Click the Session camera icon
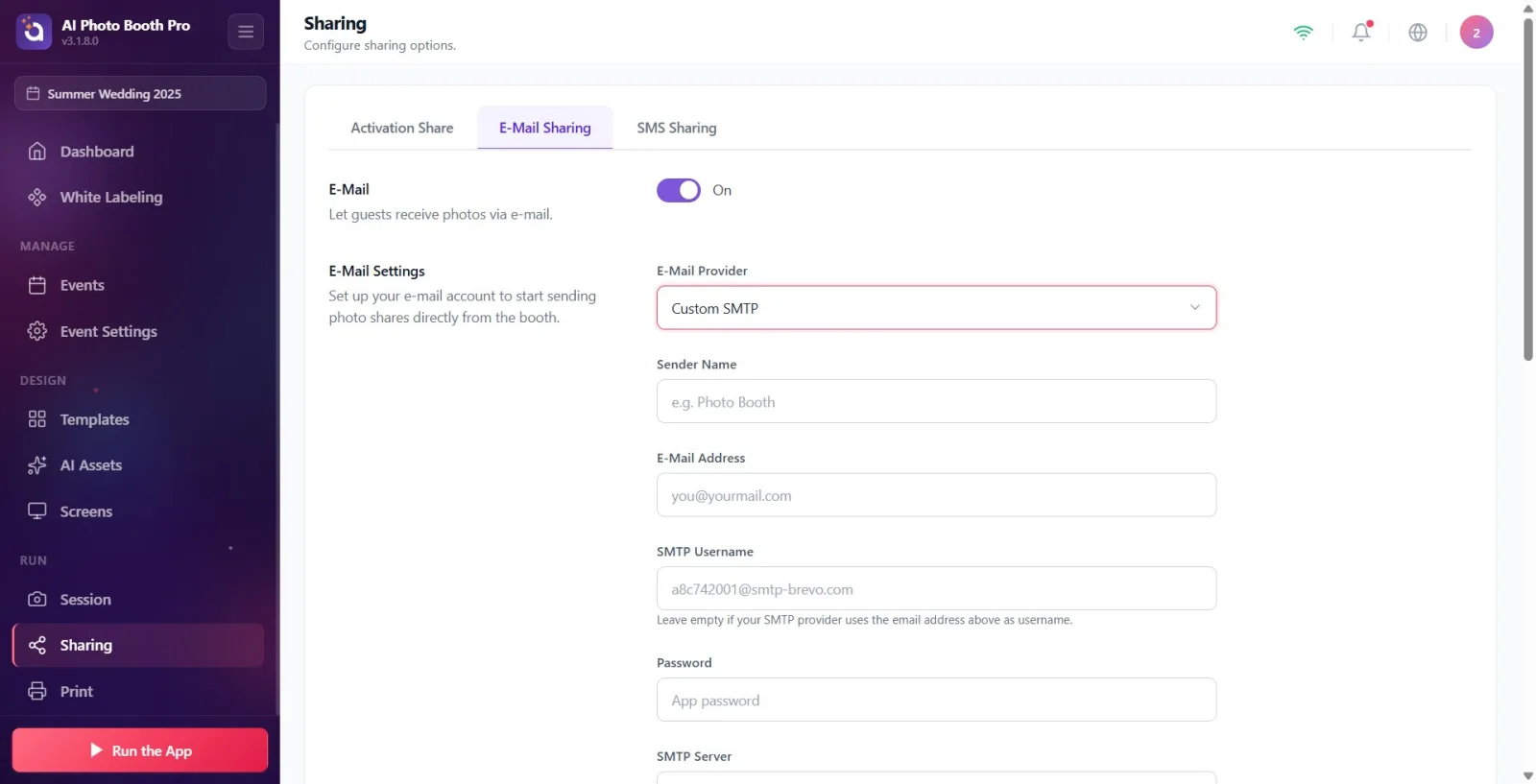 37,600
